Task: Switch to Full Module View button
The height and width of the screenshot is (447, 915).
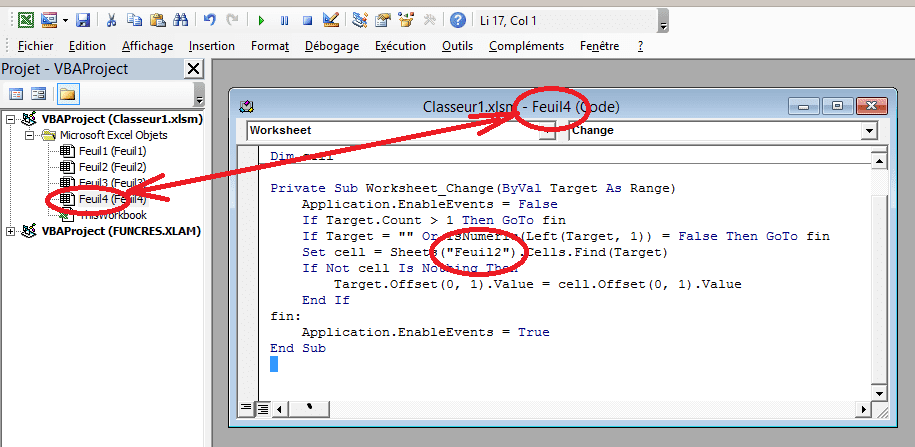Action: pyautogui.click(x=263, y=408)
